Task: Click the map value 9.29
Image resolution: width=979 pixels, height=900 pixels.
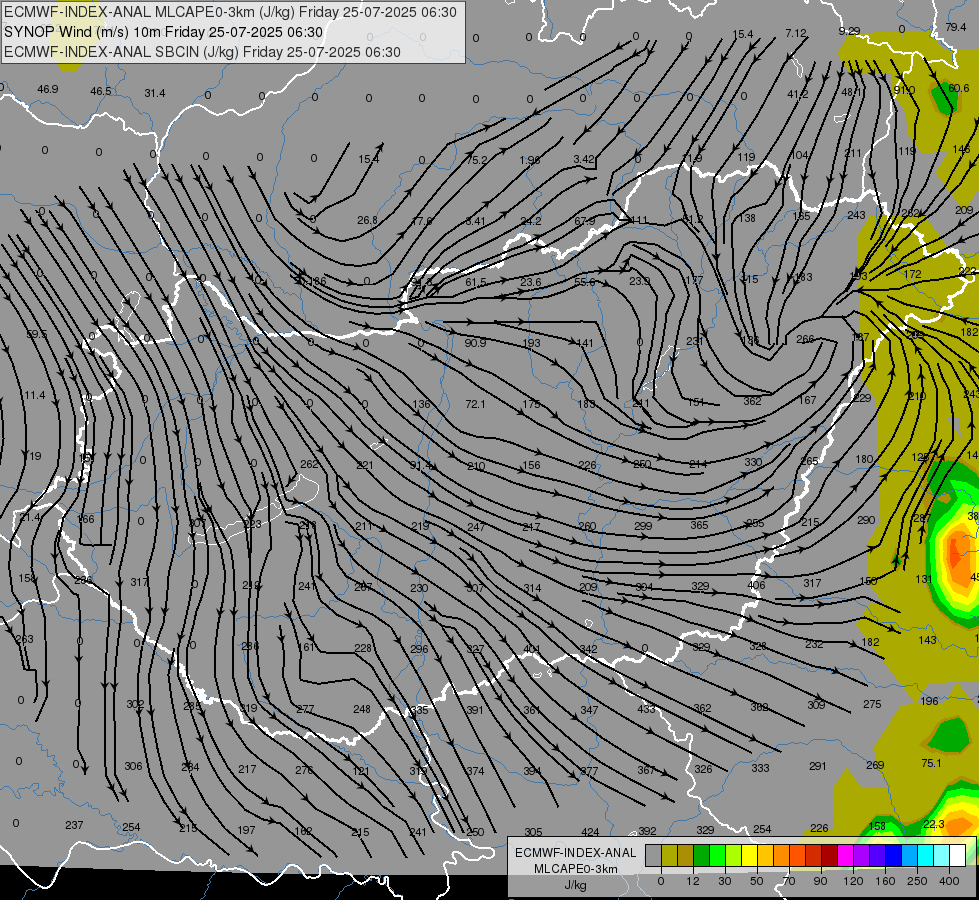Action: [849, 31]
